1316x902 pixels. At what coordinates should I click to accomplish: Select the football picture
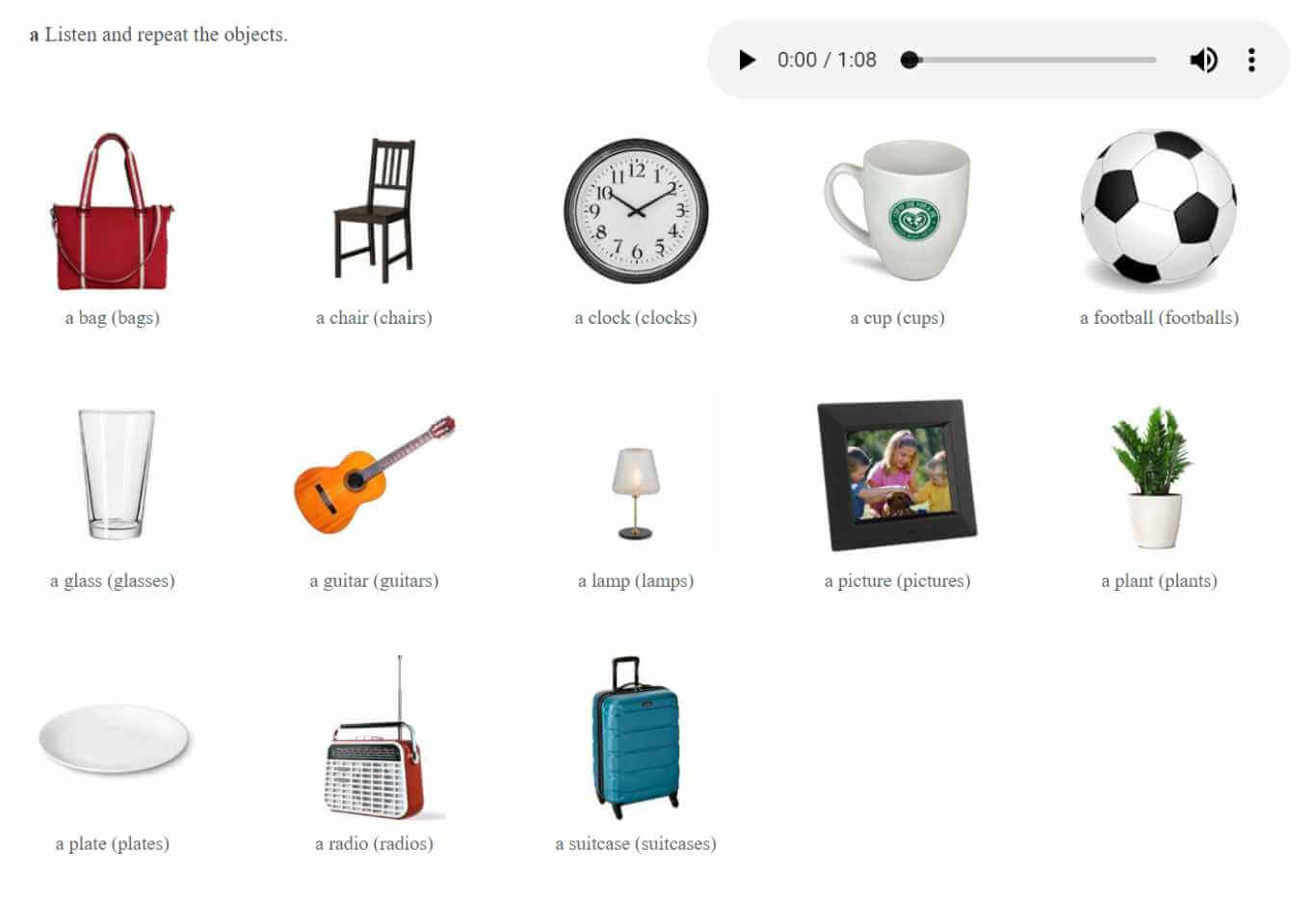(1158, 208)
